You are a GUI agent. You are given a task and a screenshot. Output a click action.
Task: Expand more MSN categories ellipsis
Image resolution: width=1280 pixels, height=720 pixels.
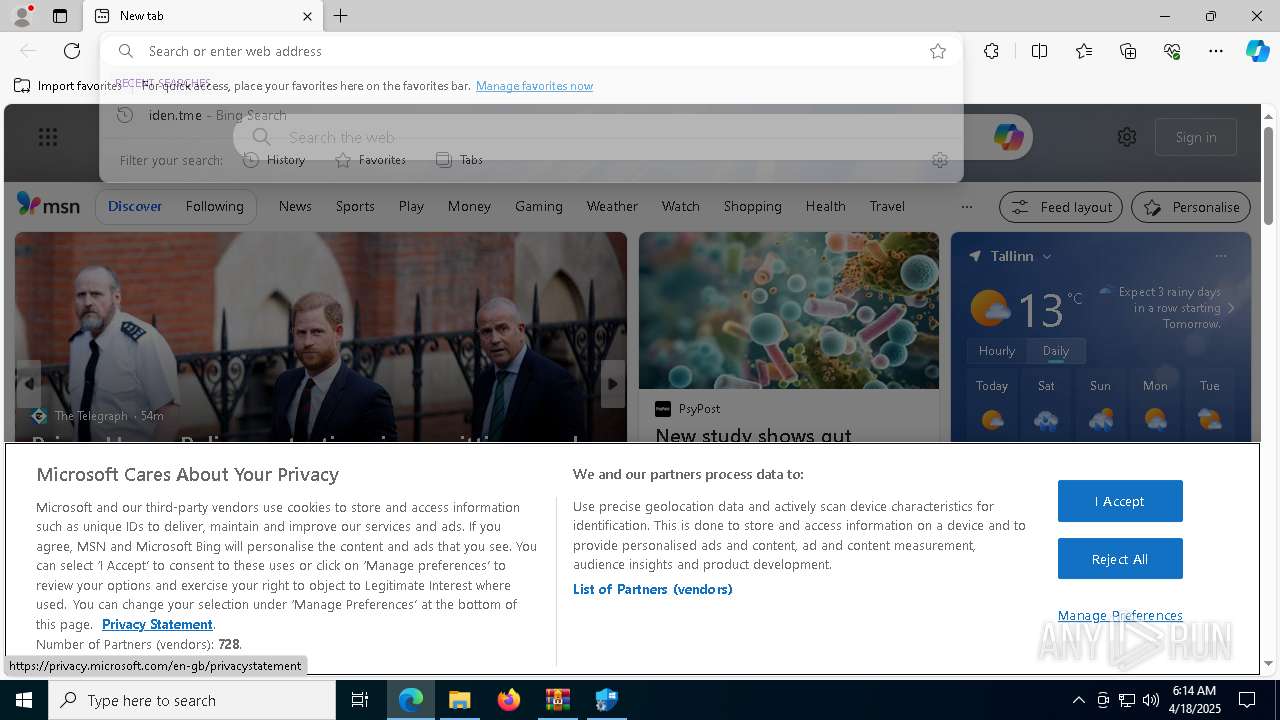(966, 207)
